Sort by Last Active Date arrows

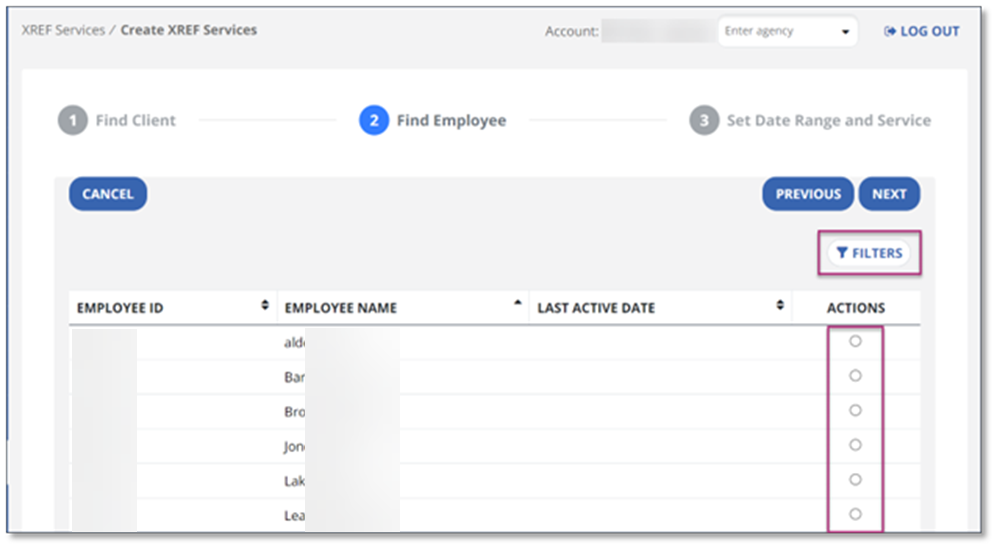click(x=780, y=305)
